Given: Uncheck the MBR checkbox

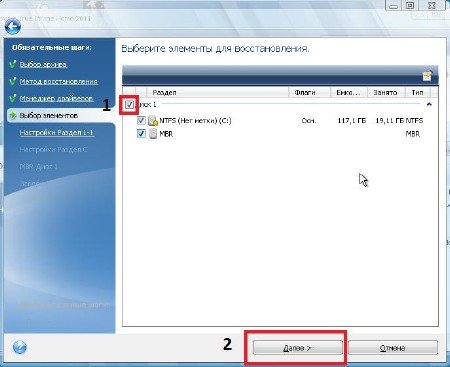Looking at the screenshot, I should pyautogui.click(x=141, y=133).
